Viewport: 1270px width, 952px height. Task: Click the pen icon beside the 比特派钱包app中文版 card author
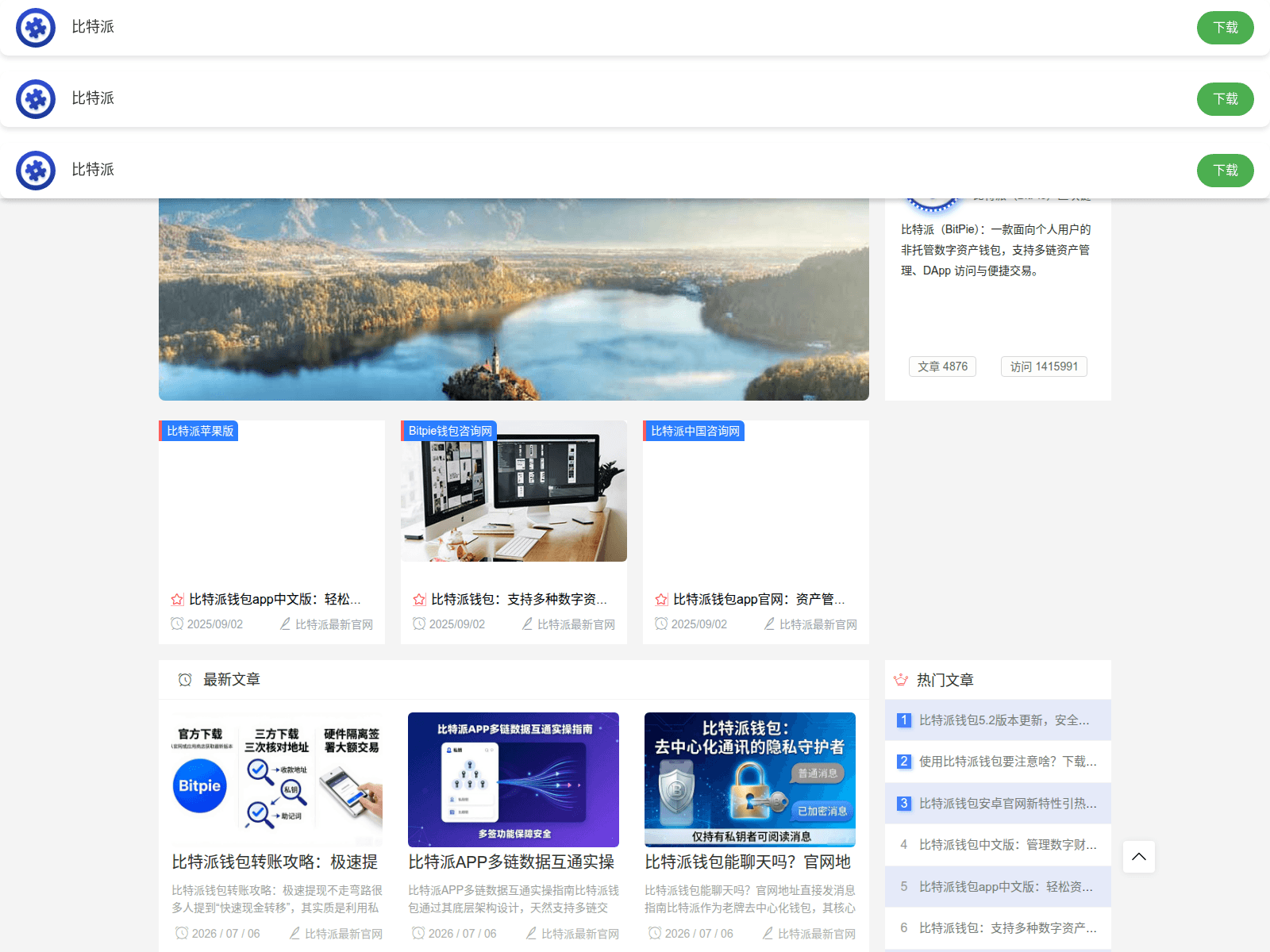286,624
